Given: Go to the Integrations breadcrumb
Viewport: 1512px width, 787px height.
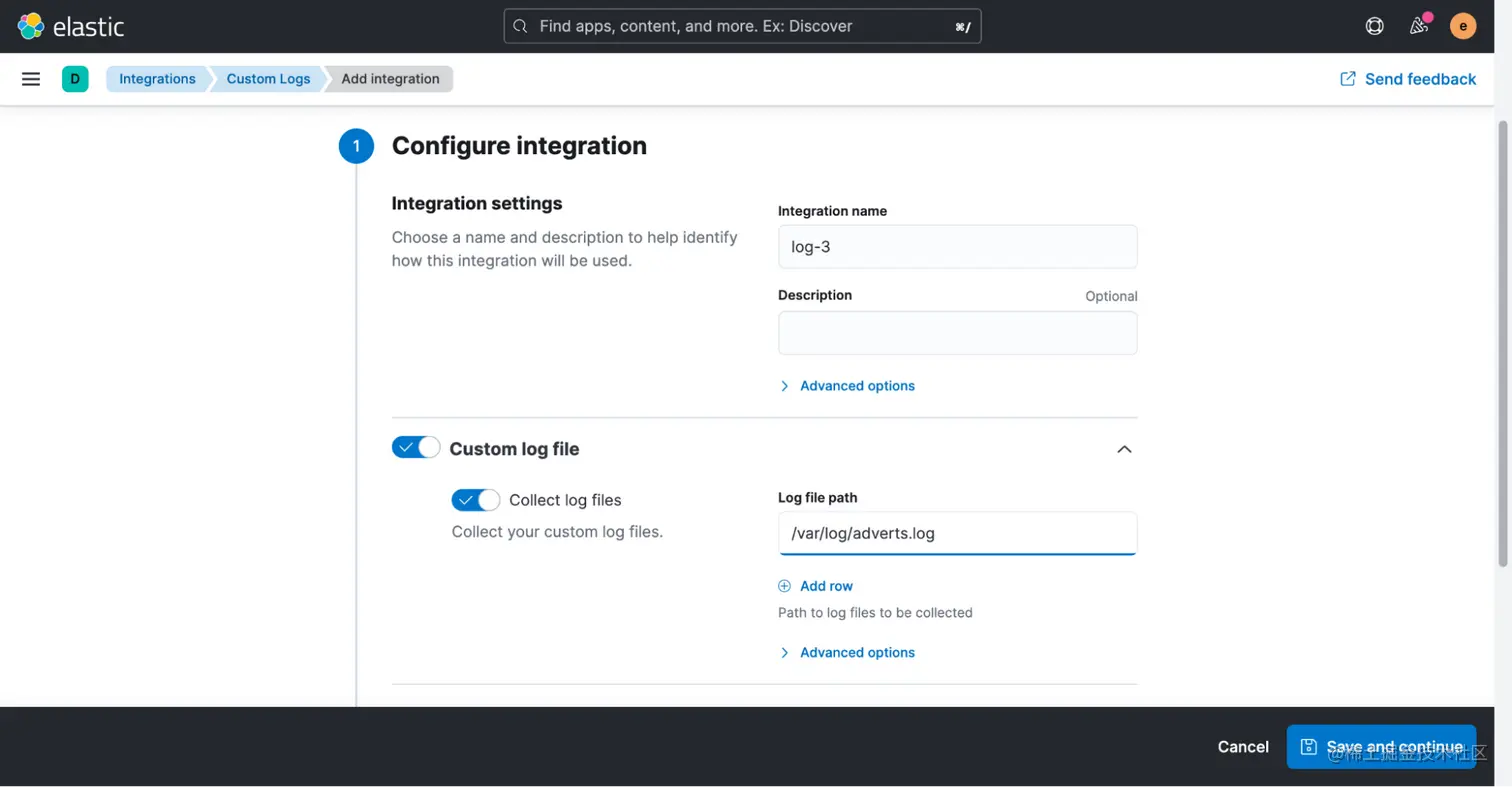Looking at the screenshot, I should [x=157, y=79].
